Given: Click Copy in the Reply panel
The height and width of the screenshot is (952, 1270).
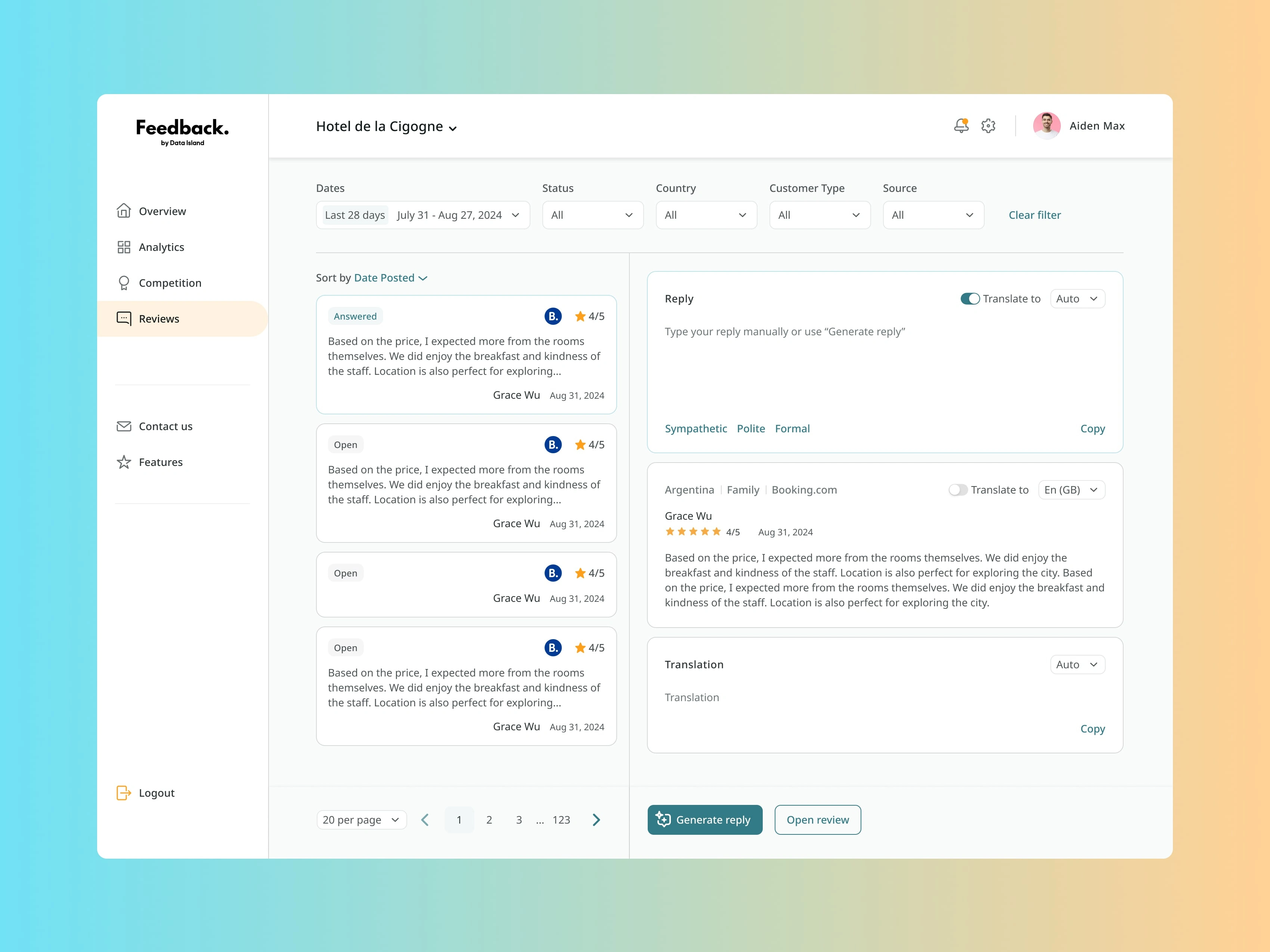Looking at the screenshot, I should [x=1093, y=429].
